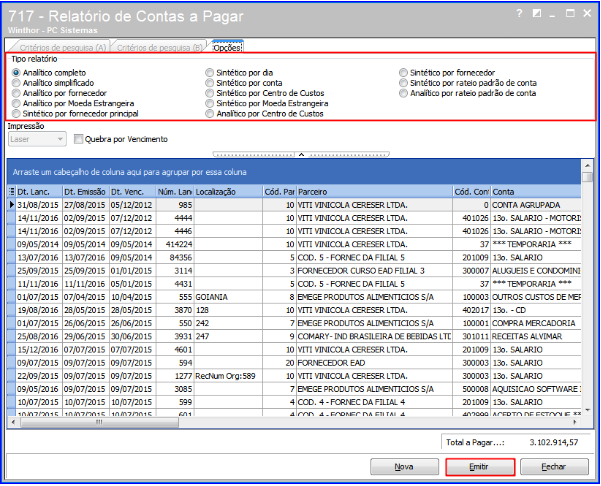Image resolution: width=601 pixels, height=486 pixels.
Task: Select row with Núm. Lanc 985
Action: 294,205
